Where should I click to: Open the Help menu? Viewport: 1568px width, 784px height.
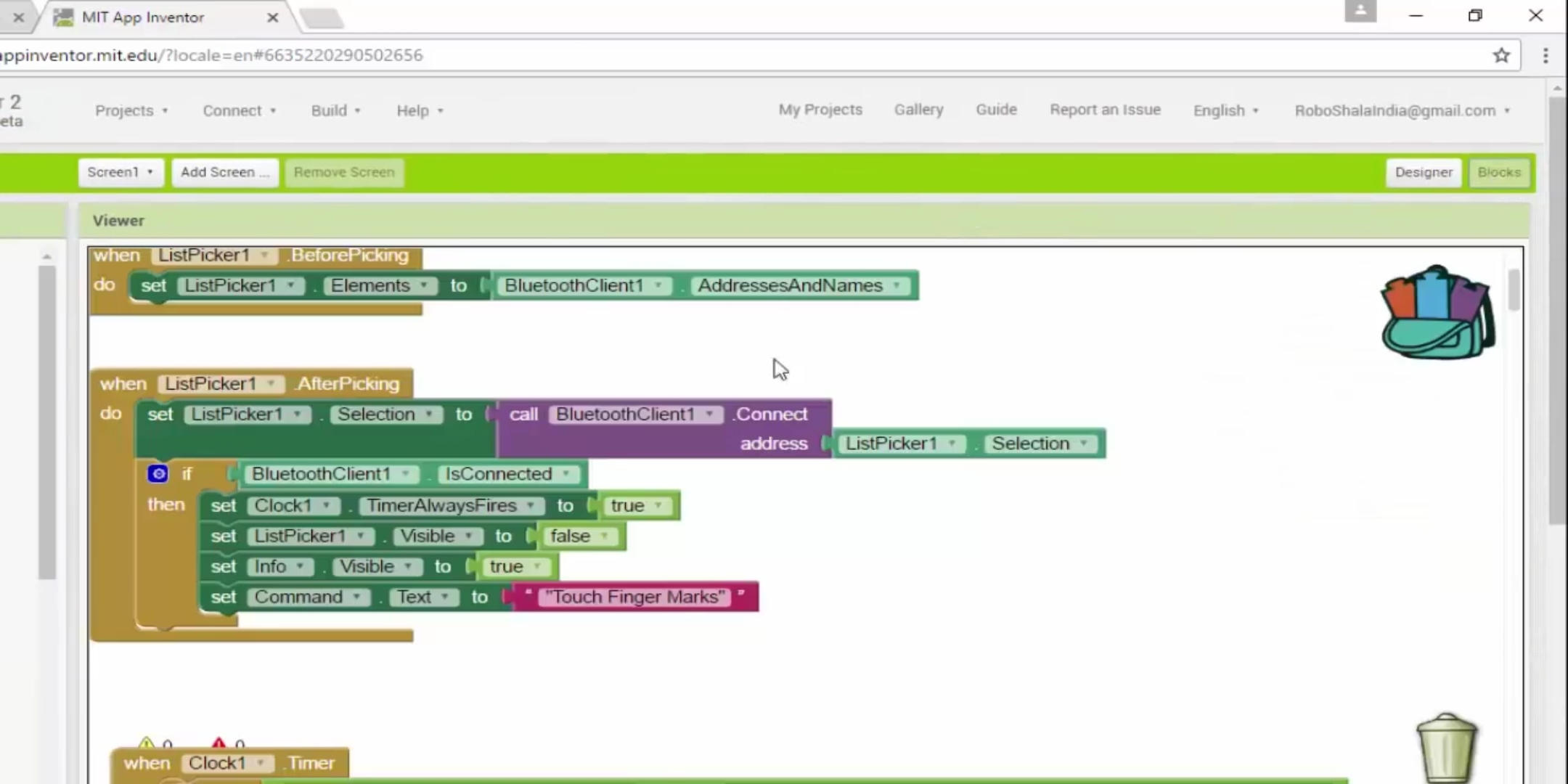click(x=420, y=110)
